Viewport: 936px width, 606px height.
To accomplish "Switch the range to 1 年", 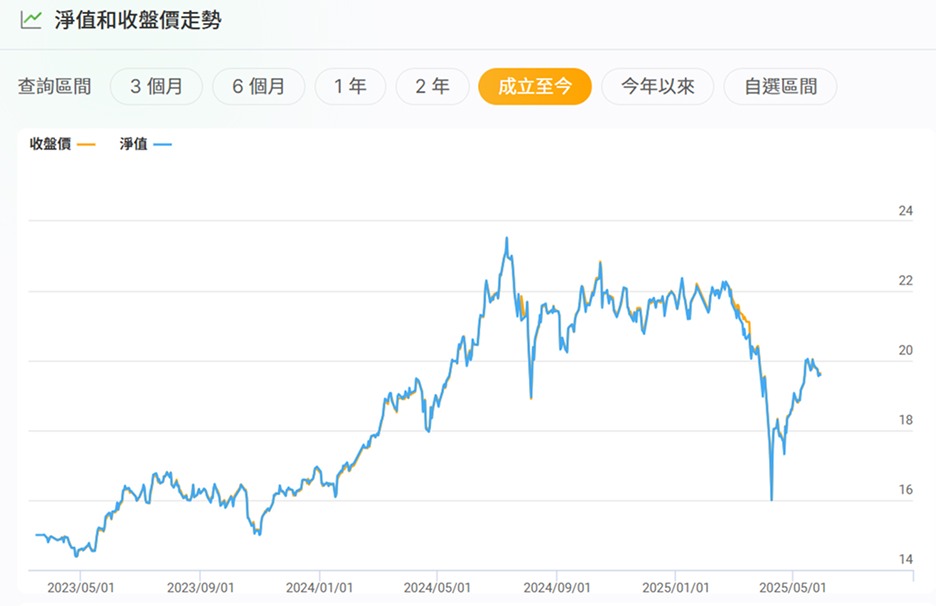I will (x=350, y=87).
